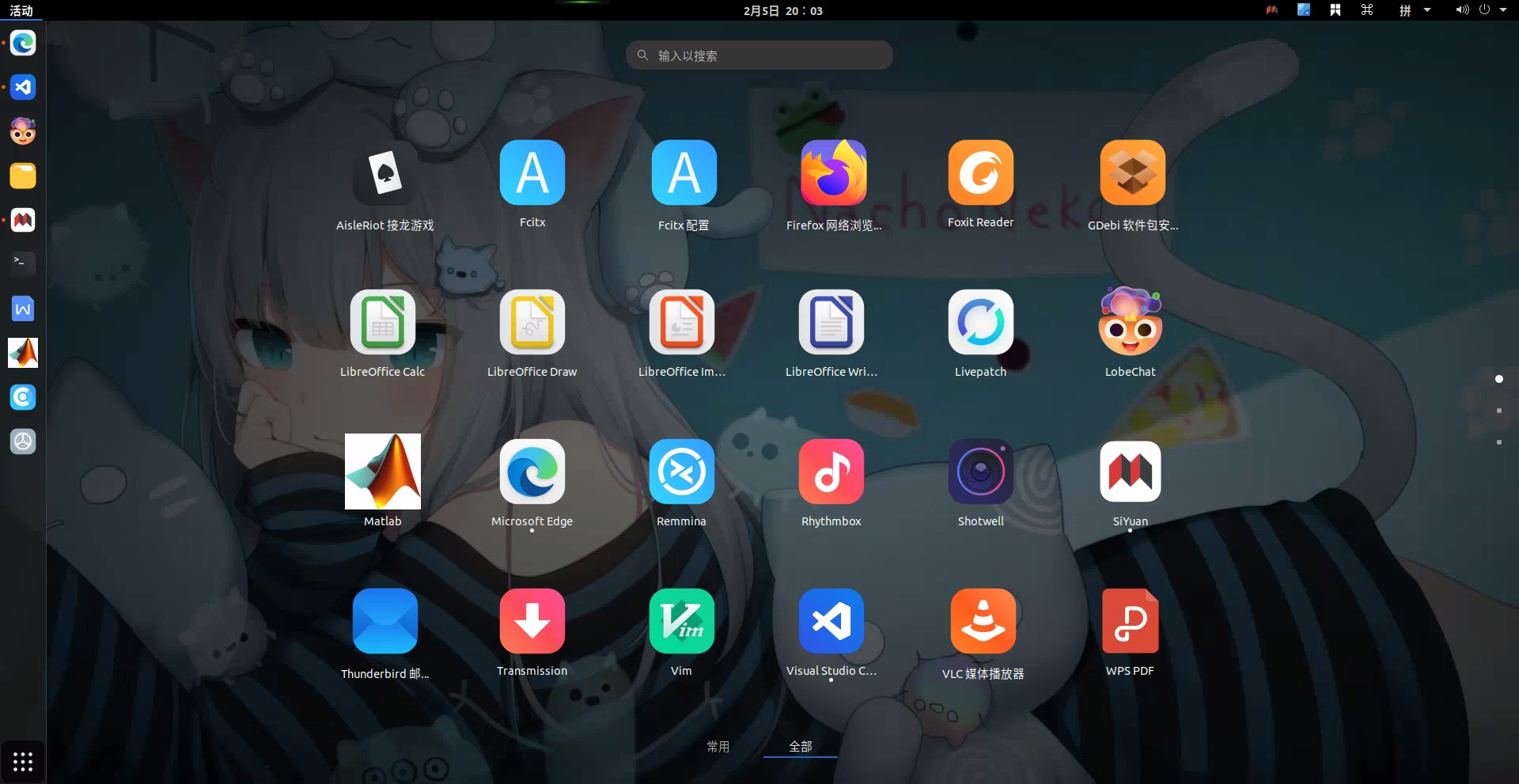Open Shotwell photo manager

980,472
